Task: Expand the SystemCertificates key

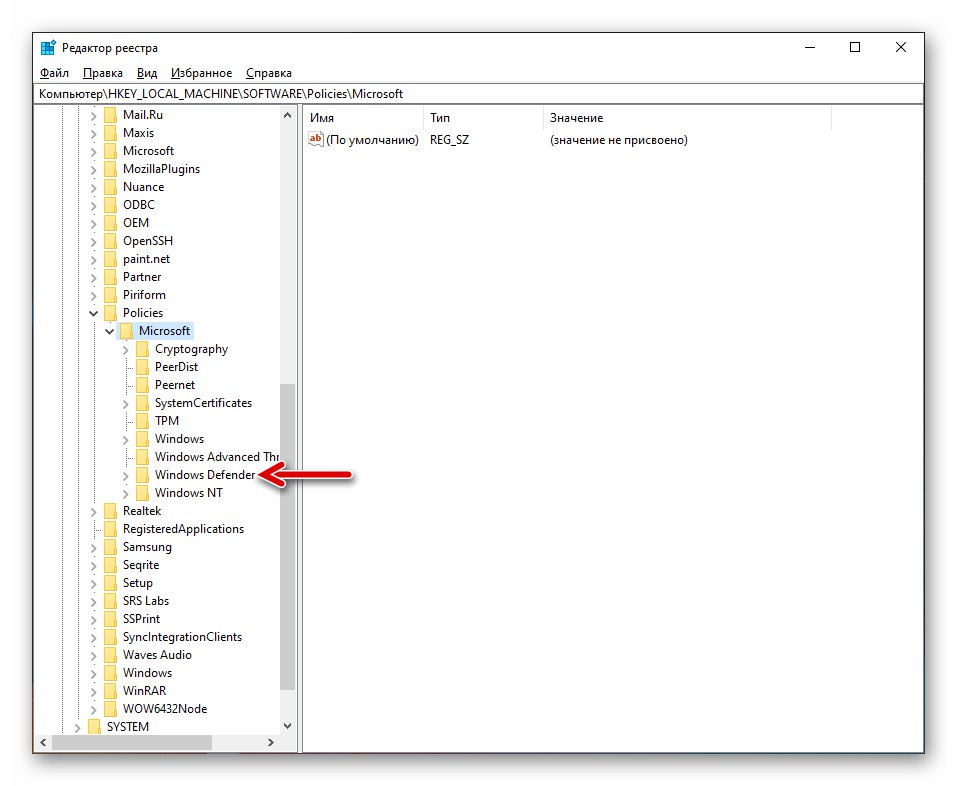Action: point(125,403)
